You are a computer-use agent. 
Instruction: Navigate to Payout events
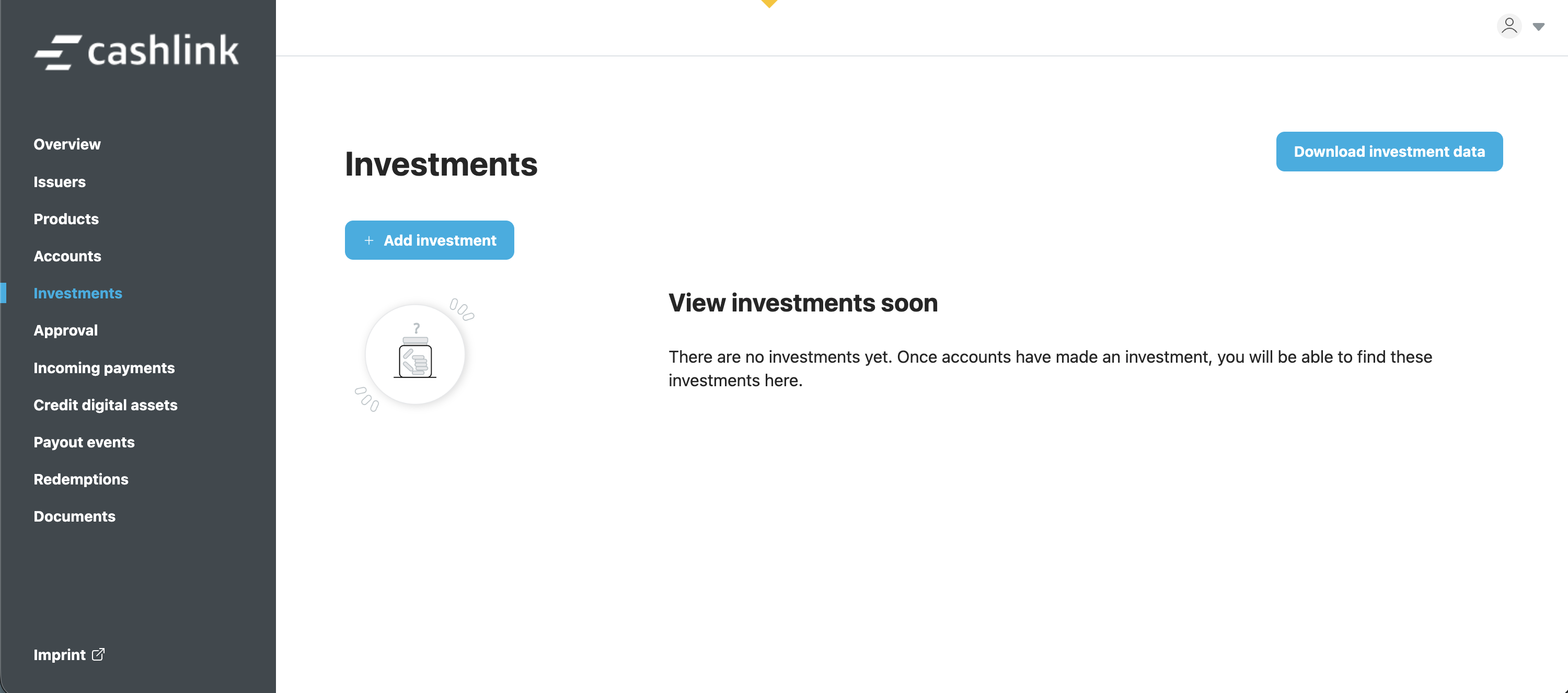(x=84, y=442)
